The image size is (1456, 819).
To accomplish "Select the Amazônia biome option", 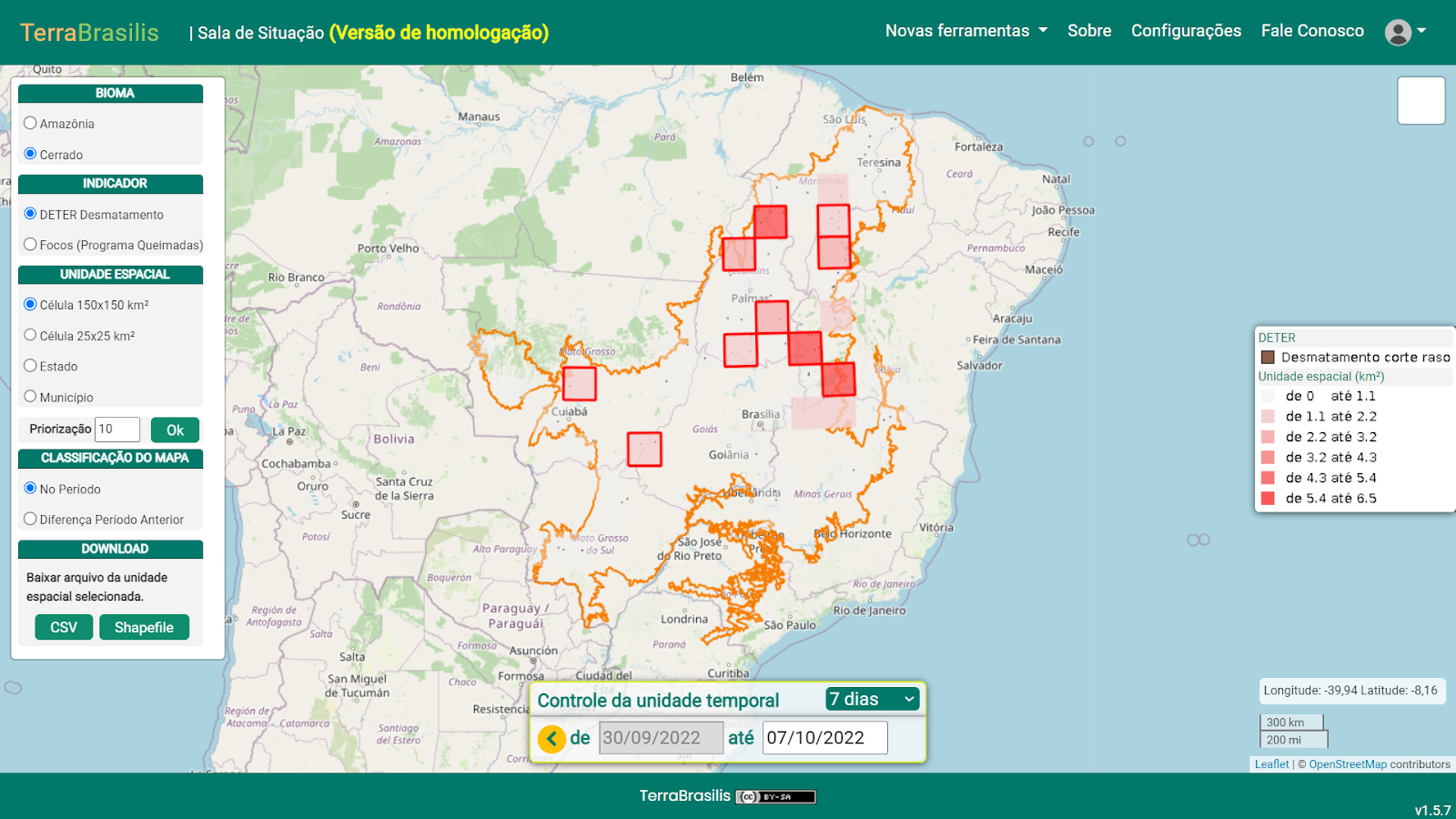I will coord(31,123).
